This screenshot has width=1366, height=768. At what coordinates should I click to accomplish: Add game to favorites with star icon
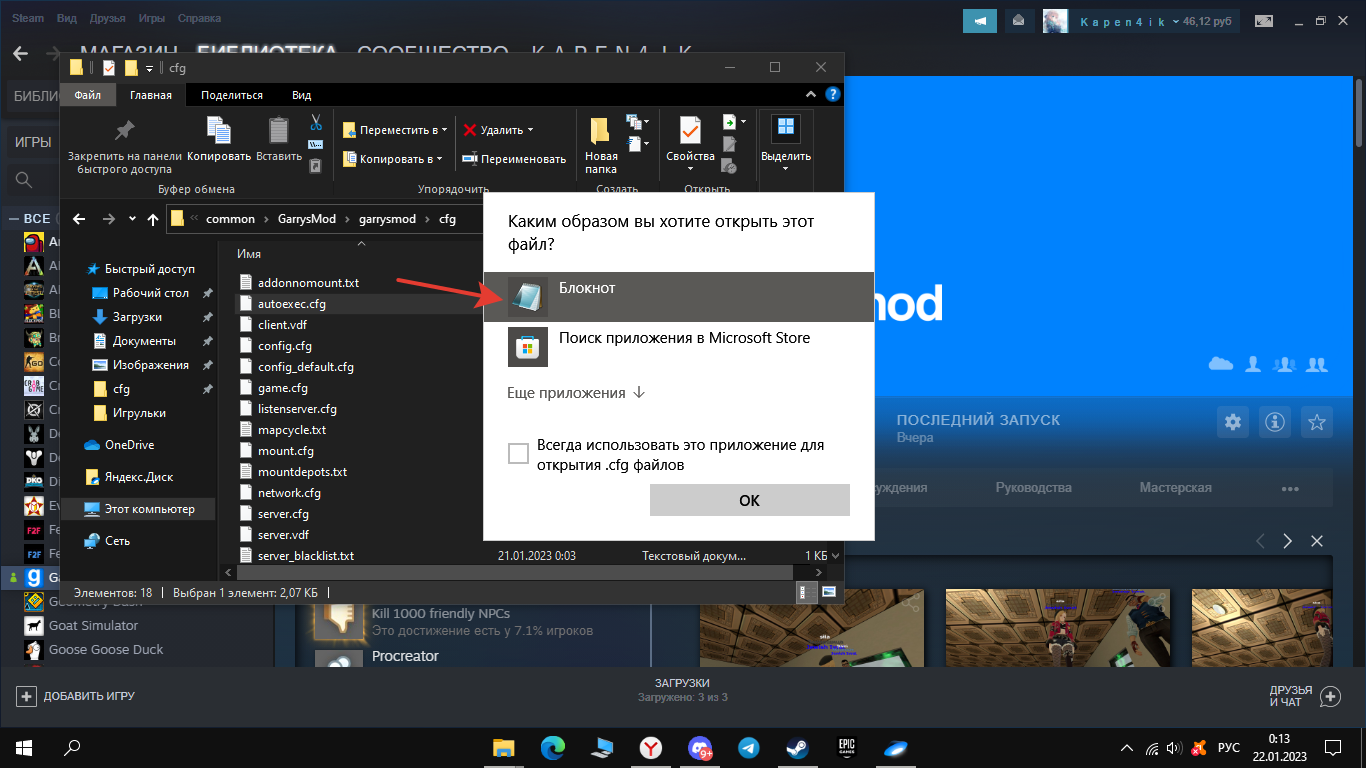click(x=1317, y=421)
